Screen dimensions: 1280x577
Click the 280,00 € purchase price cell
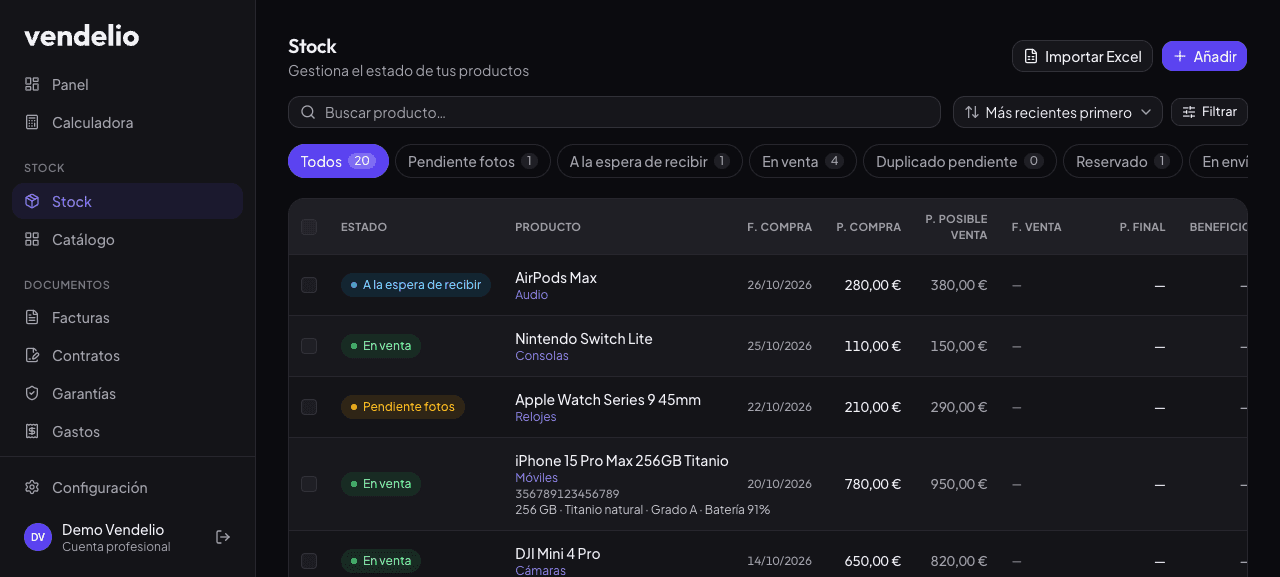tap(873, 285)
